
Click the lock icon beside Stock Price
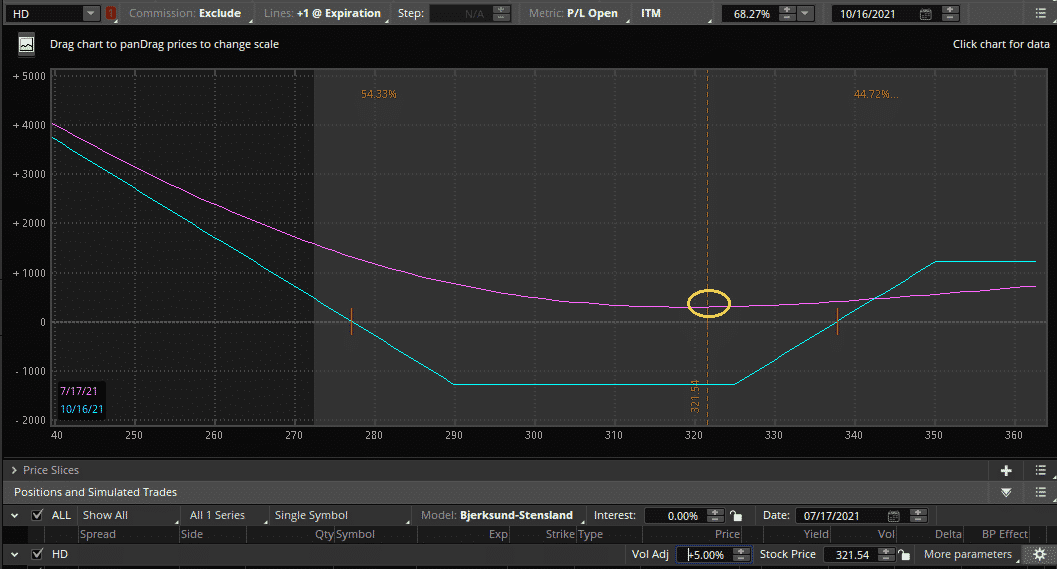[905, 554]
